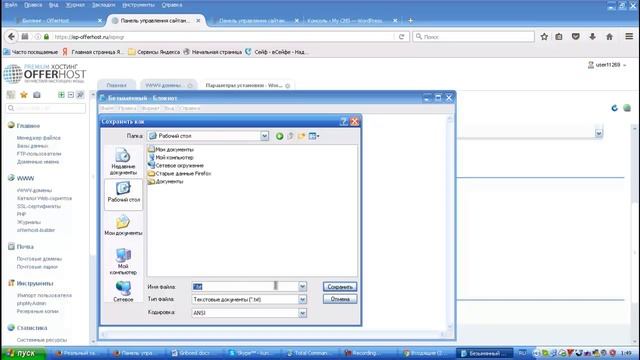640x360 pixels.
Task: Click the RU language indicator in tray
Action: (x=522, y=353)
